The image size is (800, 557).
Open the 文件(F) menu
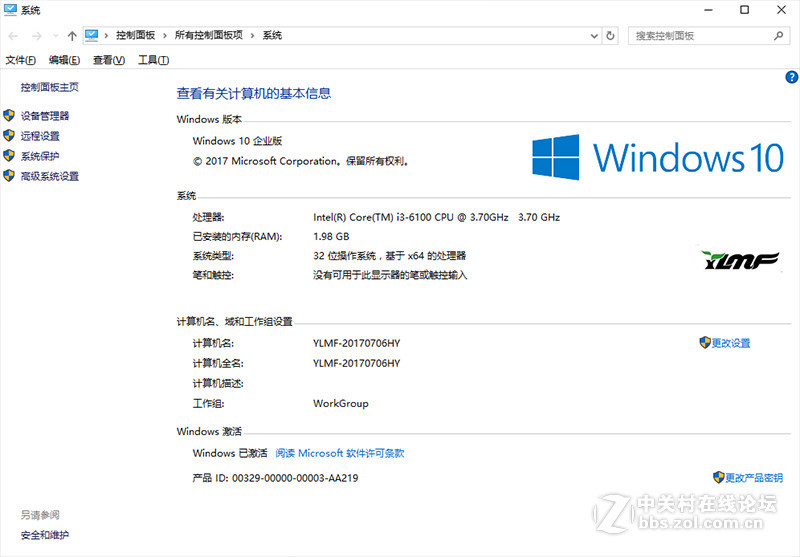[x=20, y=60]
